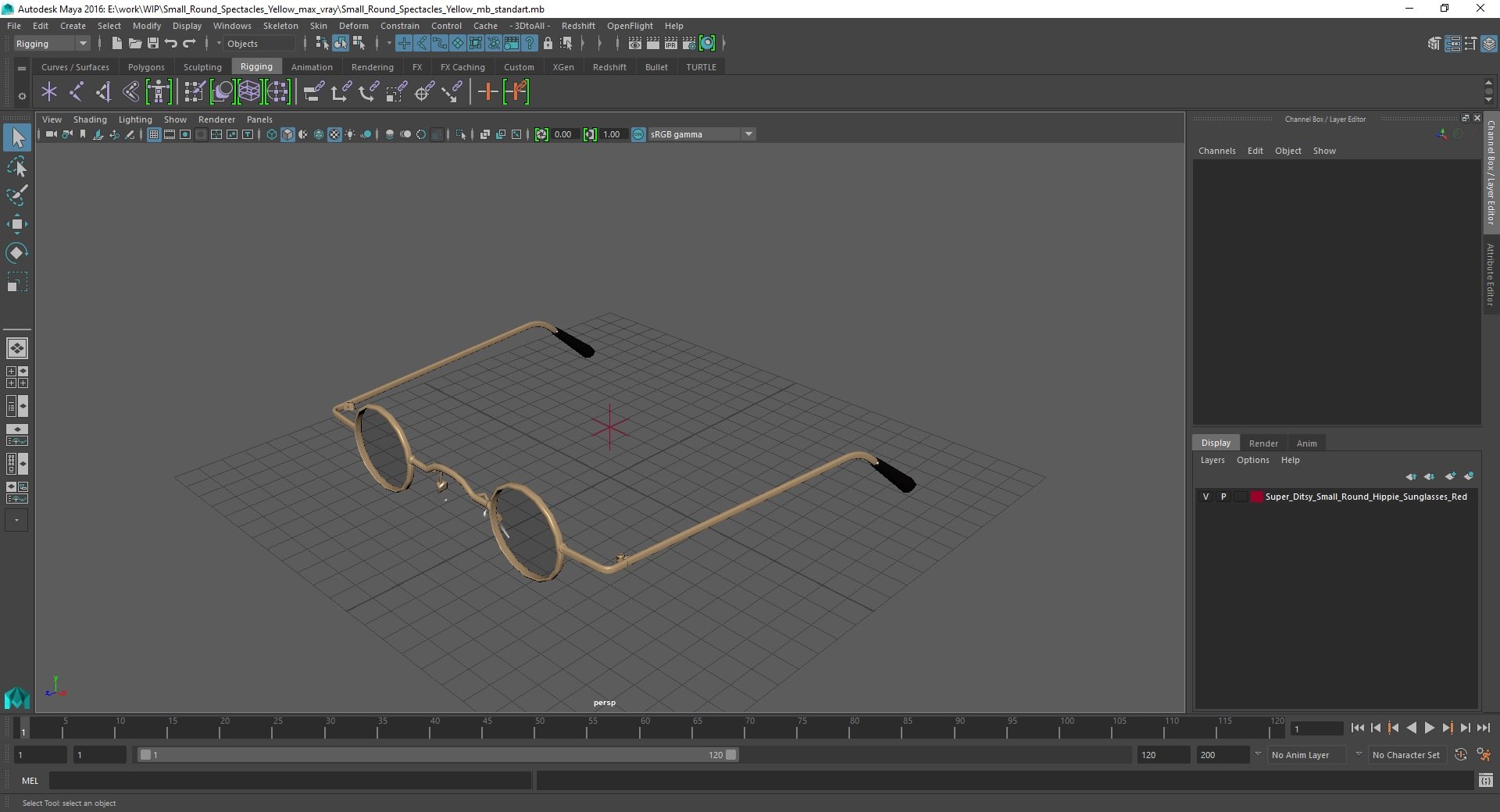Undo the last action with the arrow icon

(170, 44)
